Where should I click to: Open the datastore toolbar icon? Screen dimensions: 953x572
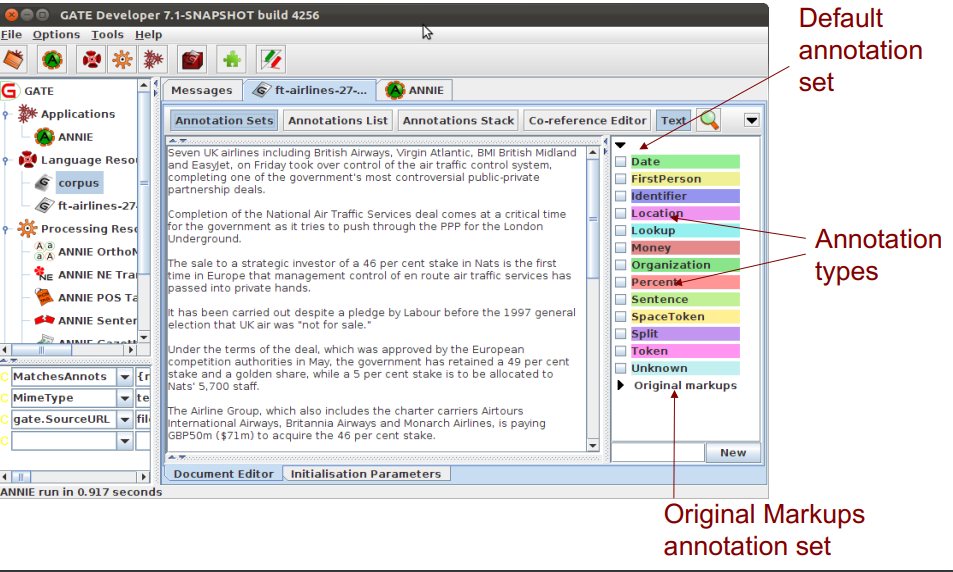click(192, 60)
